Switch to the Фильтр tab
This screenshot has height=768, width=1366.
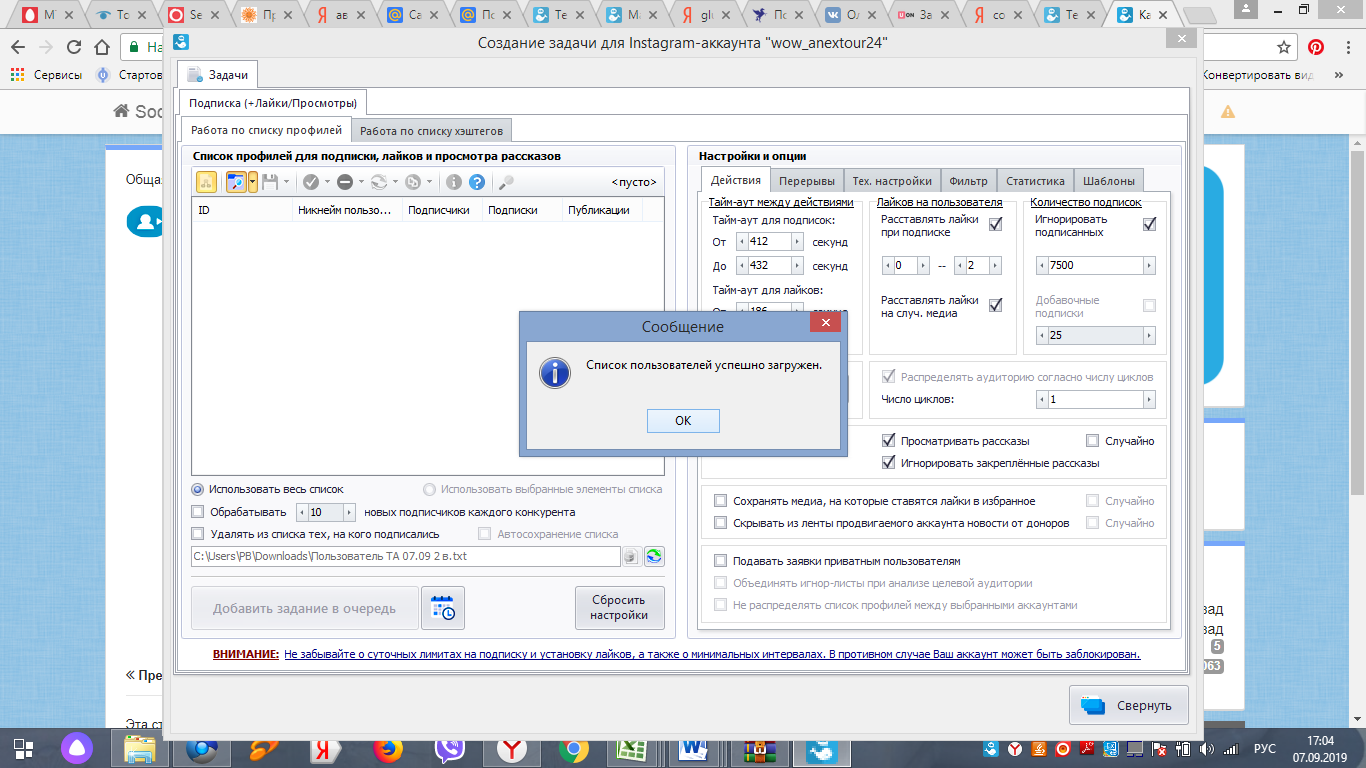(968, 181)
